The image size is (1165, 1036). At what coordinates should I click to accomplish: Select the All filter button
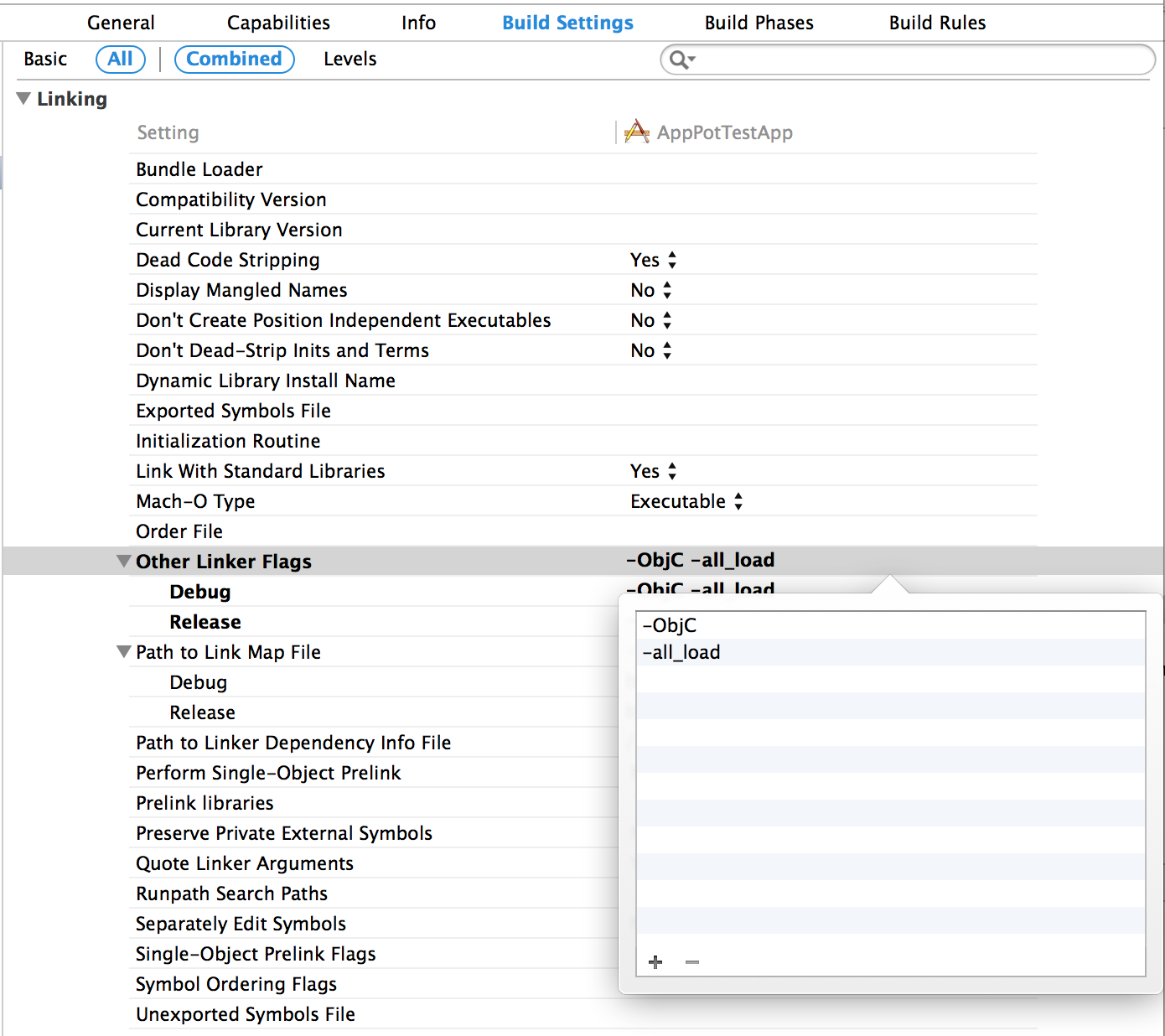[x=121, y=59]
